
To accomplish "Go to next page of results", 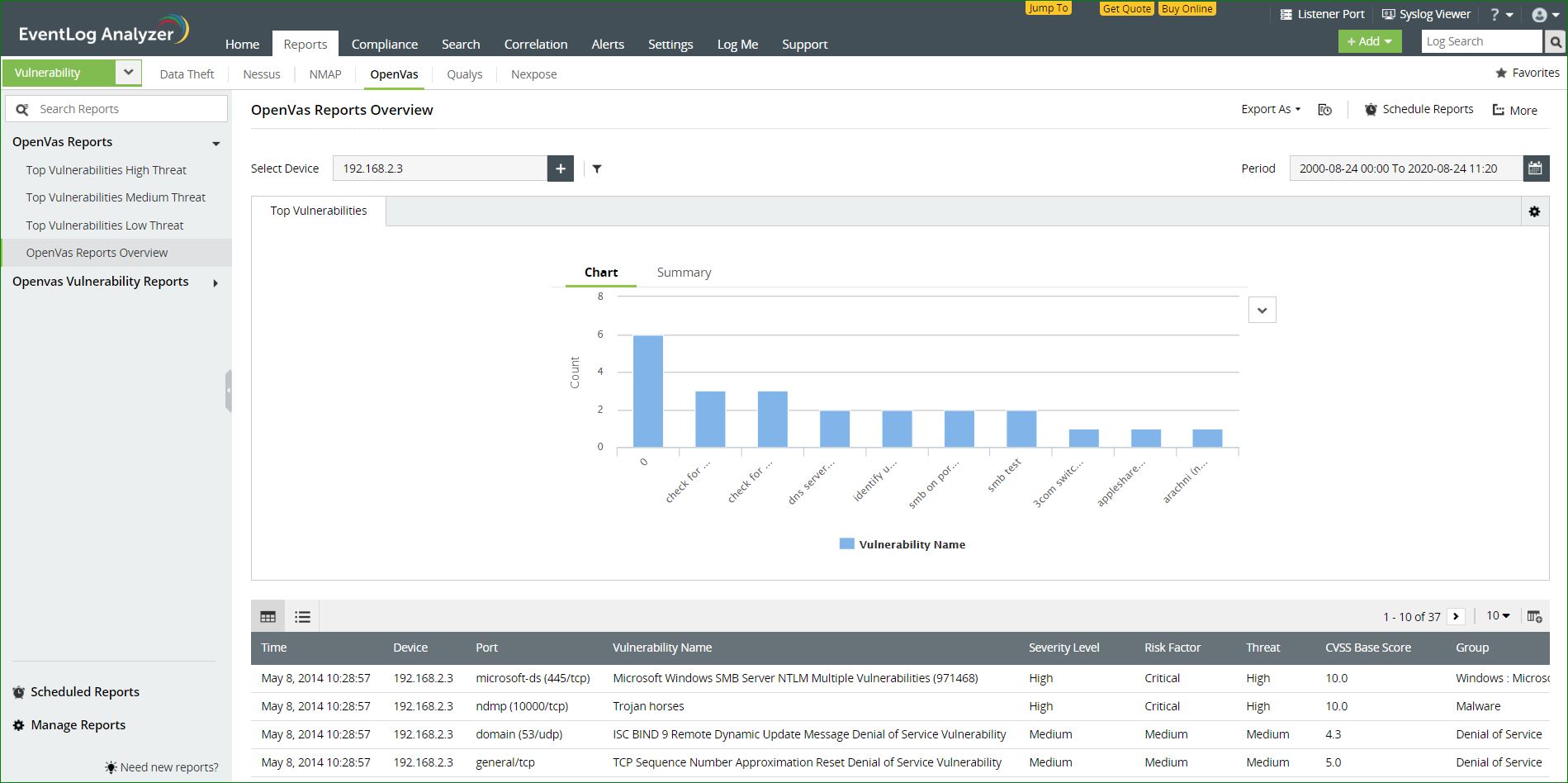I will coord(1456,616).
